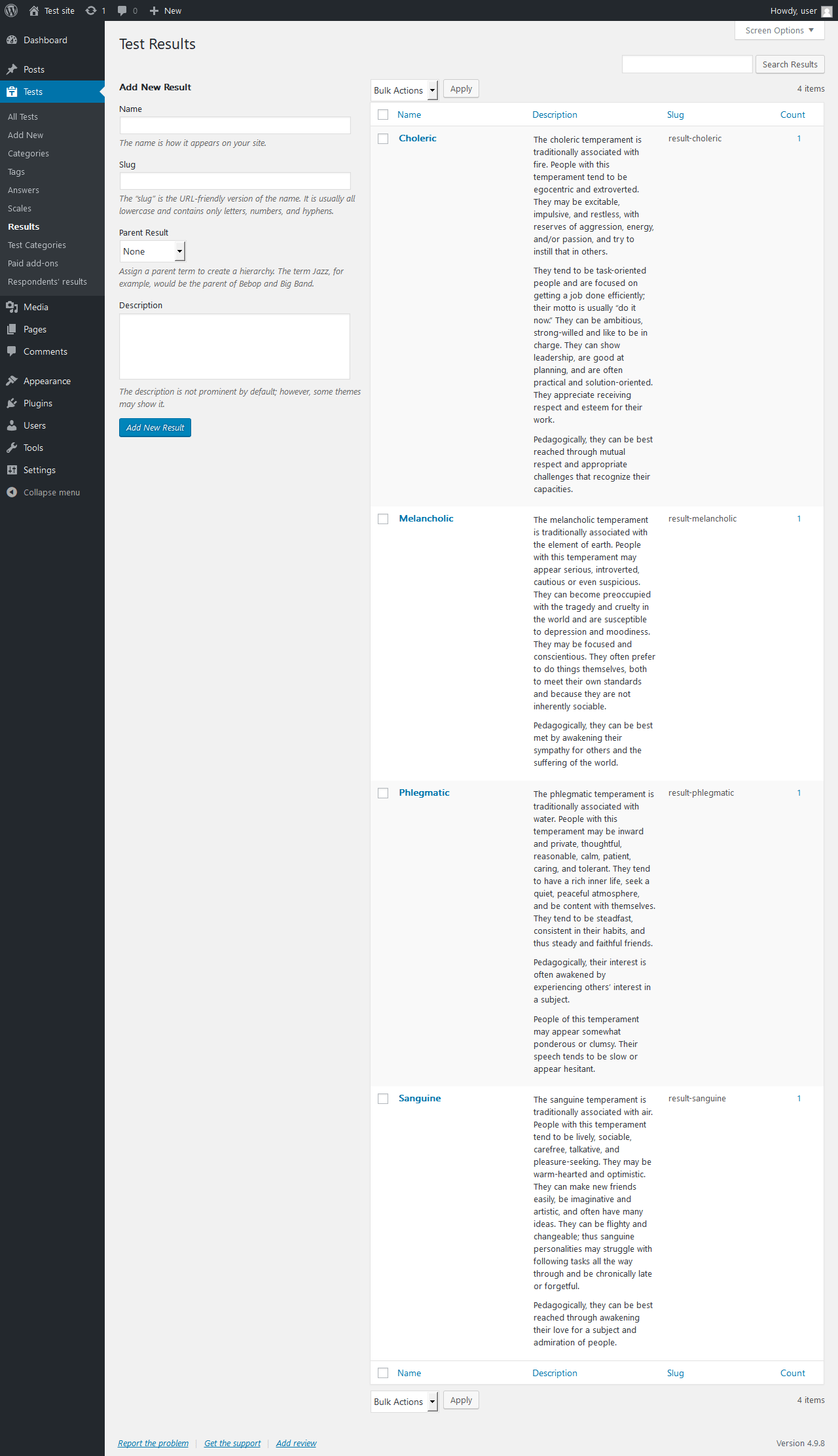The image size is (838, 1456).
Task: Click the Plugins plug icon
Action: [x=12, y=403]
